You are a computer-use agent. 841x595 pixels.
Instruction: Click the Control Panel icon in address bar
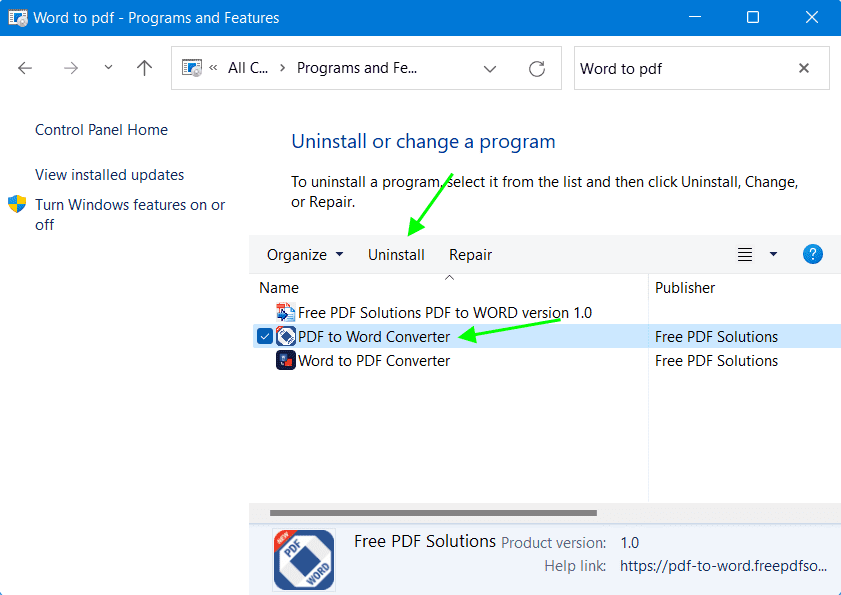pos(192,68)
